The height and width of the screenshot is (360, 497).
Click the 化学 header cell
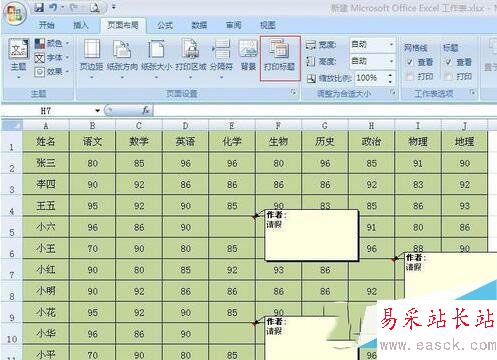(232, 142)
